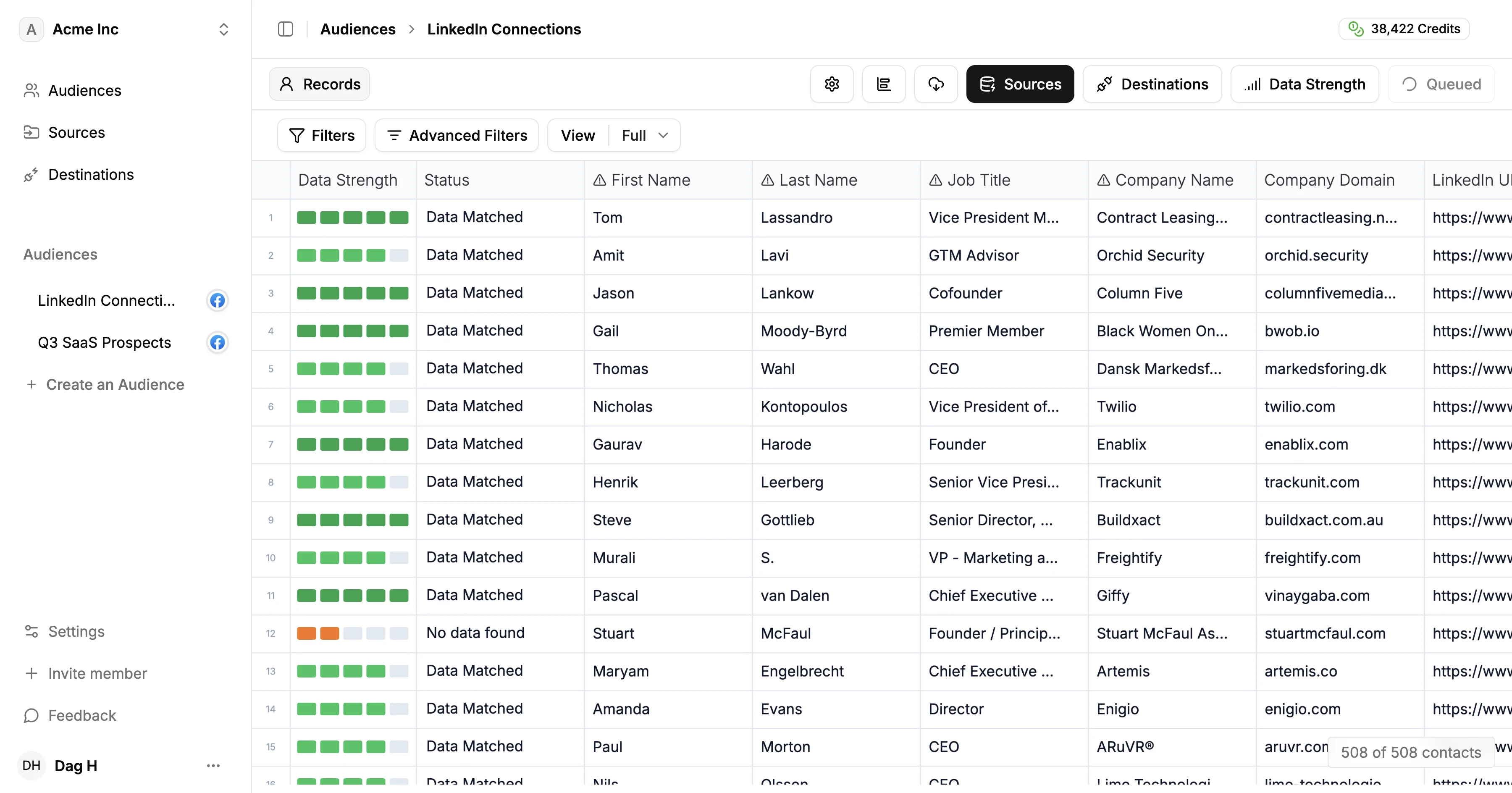Viewport: 1512px width, 793px height.
Task: Open the gear settings icon in toolbar
Action: click(832, 84)
